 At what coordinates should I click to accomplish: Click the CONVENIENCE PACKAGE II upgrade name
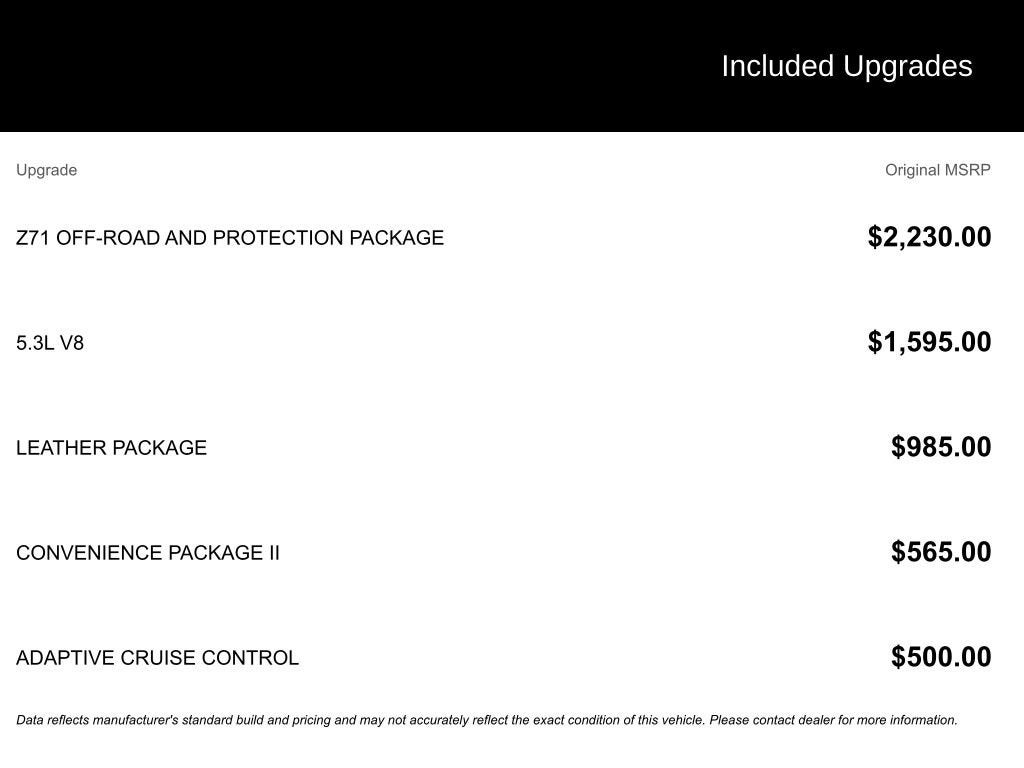[x=147, y=553]
